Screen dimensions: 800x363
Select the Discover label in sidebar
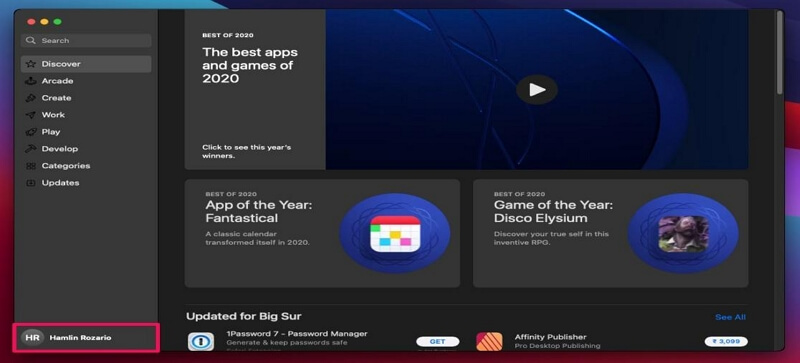coord(61,64)
